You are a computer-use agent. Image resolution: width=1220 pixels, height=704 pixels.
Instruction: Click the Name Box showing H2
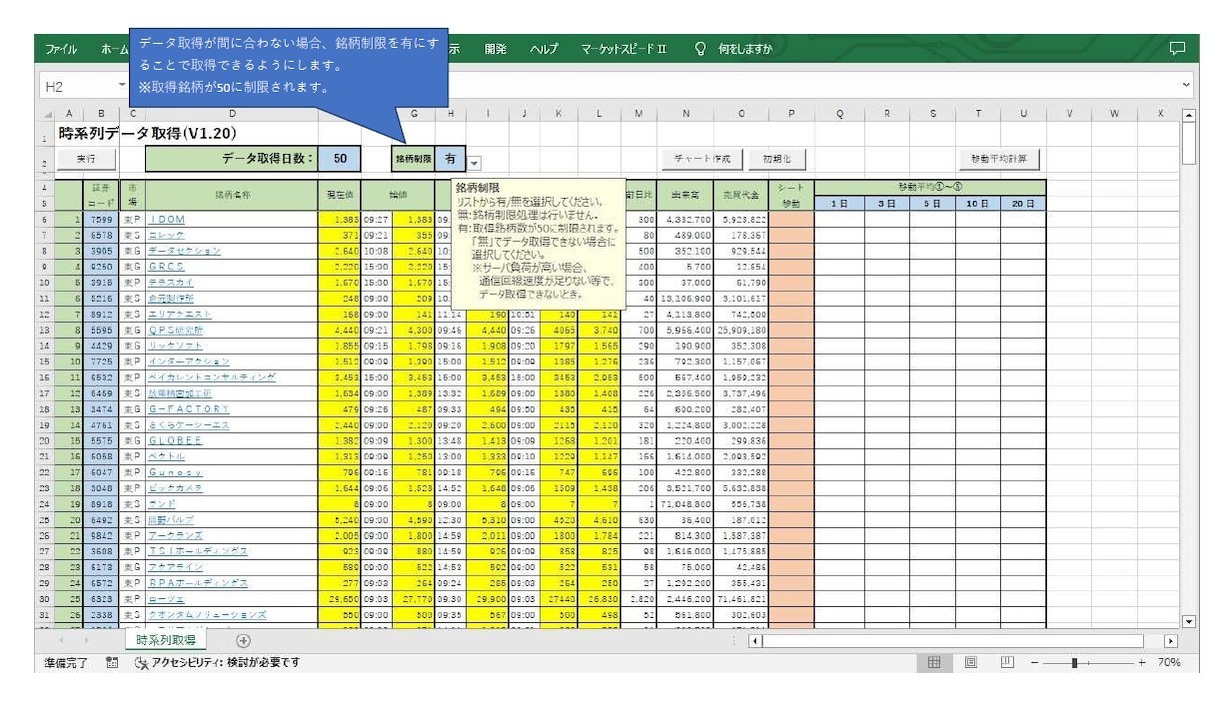(80, 88)
